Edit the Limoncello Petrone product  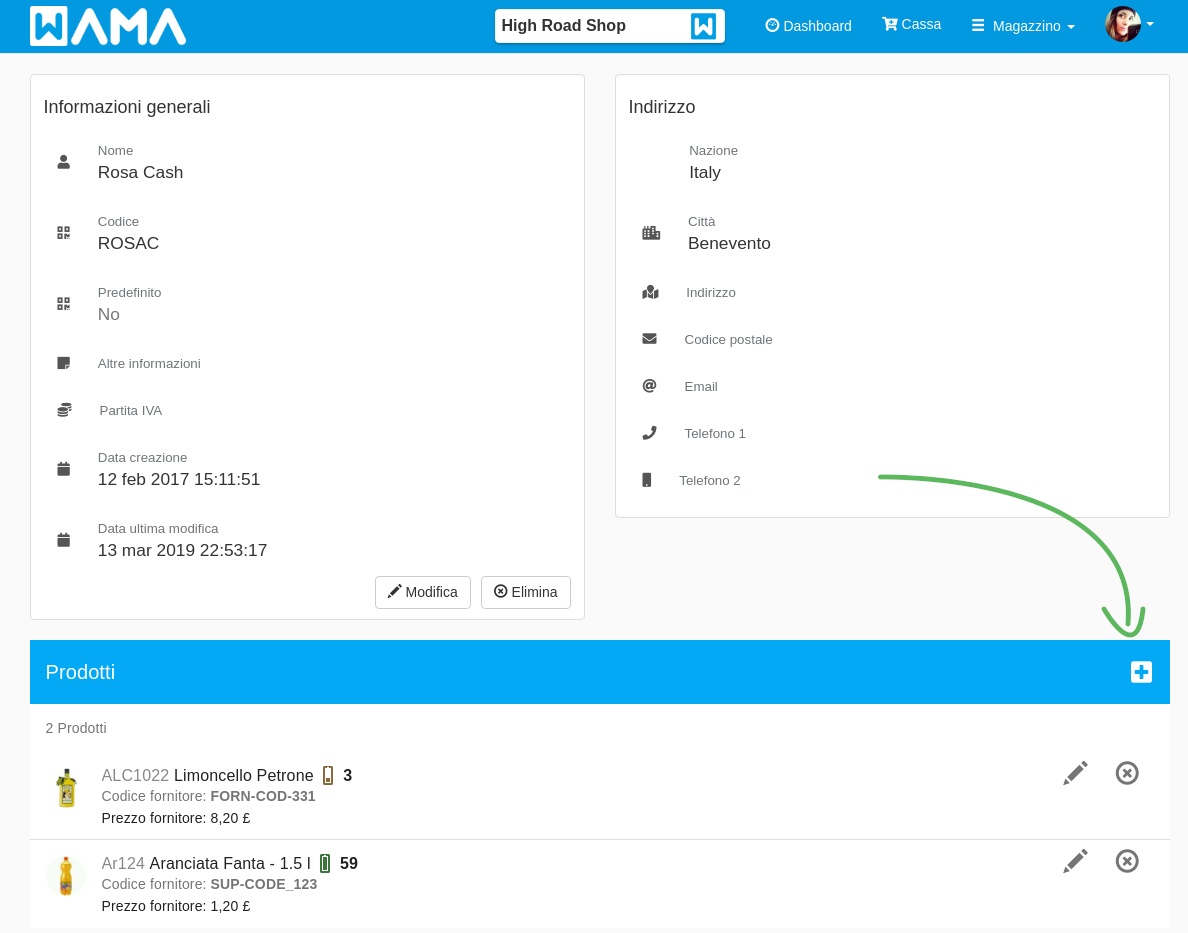coord(1075,773)
